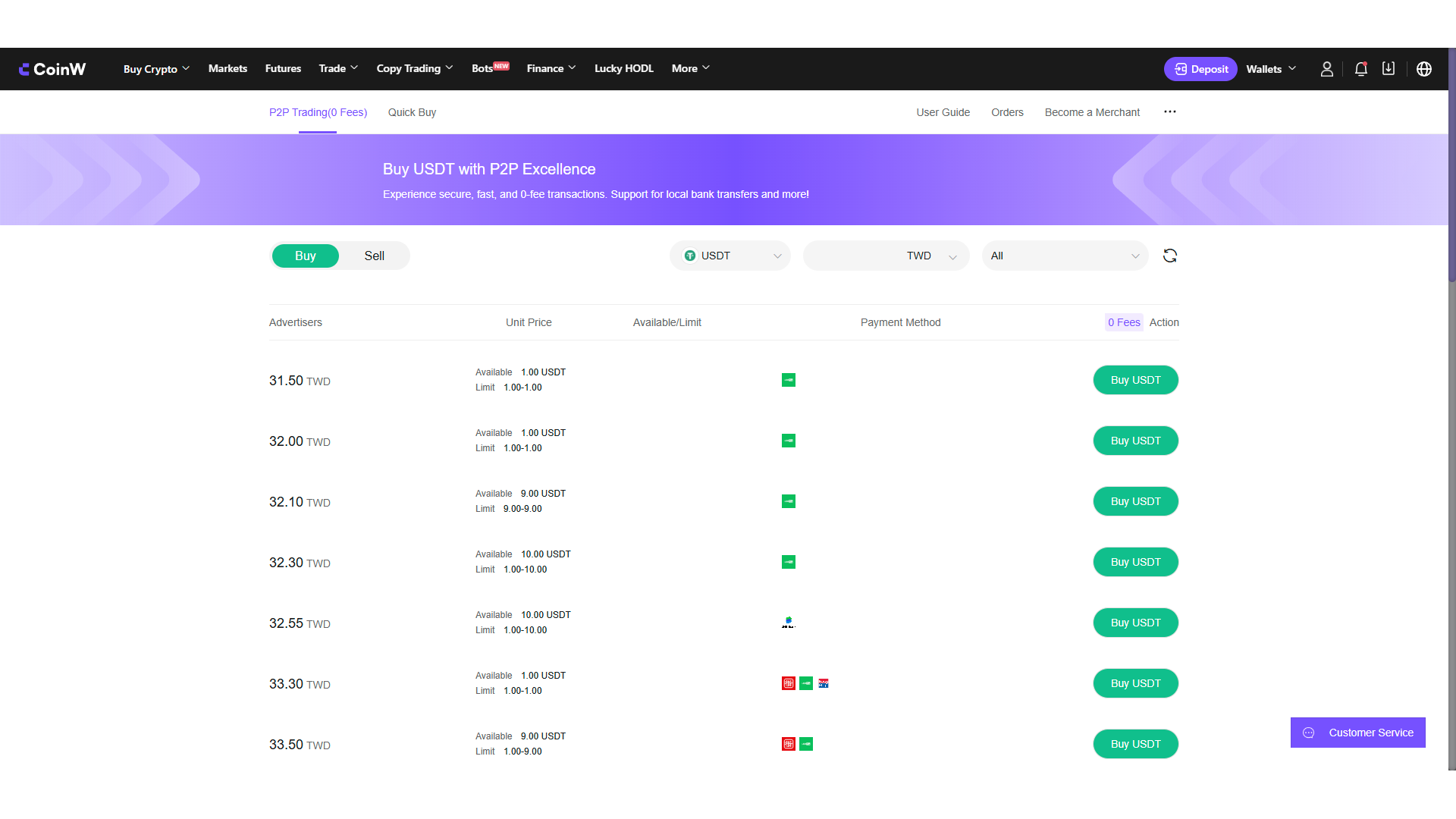
Task: Open the Markets page
Action: tap(227, 68)
